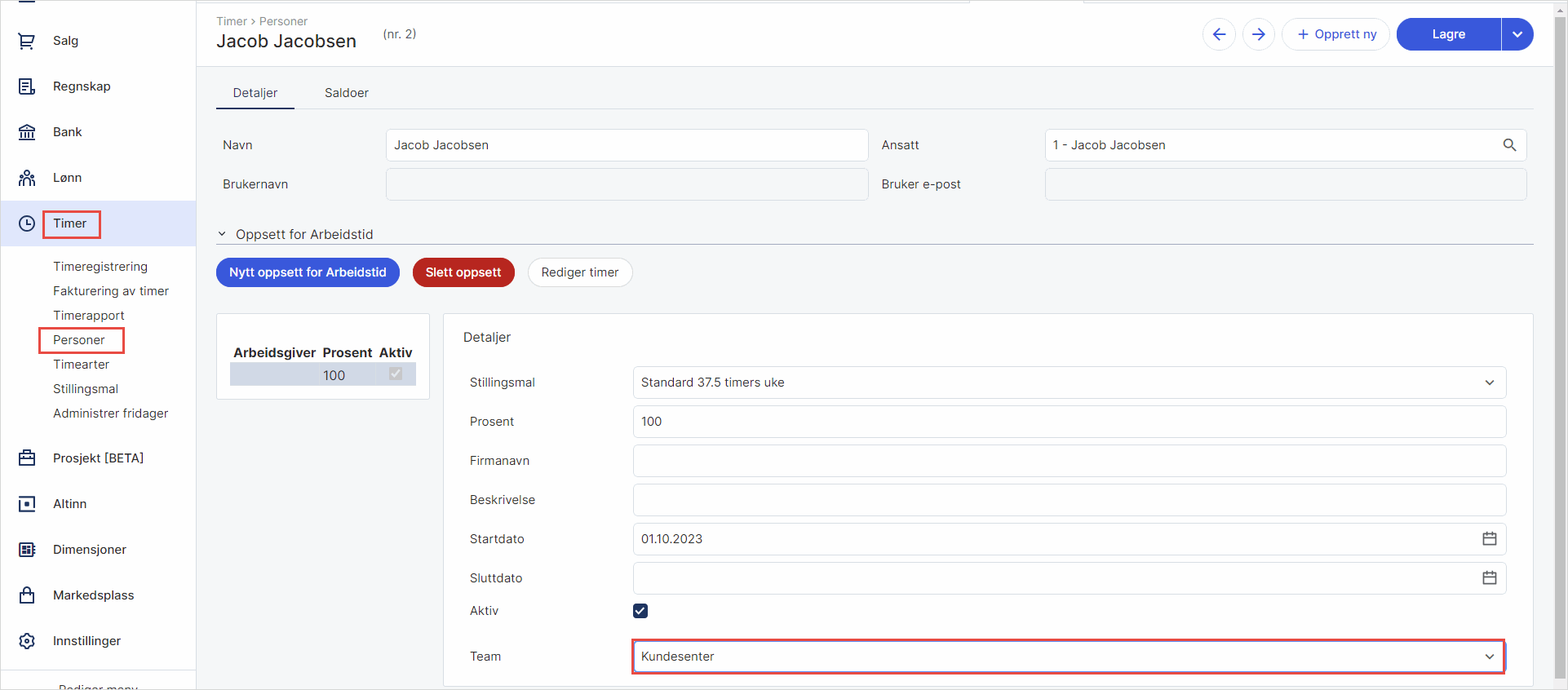Open the Team dropdown showing Kundesenter
The image size is (1568, 690).
point(1489,657)
